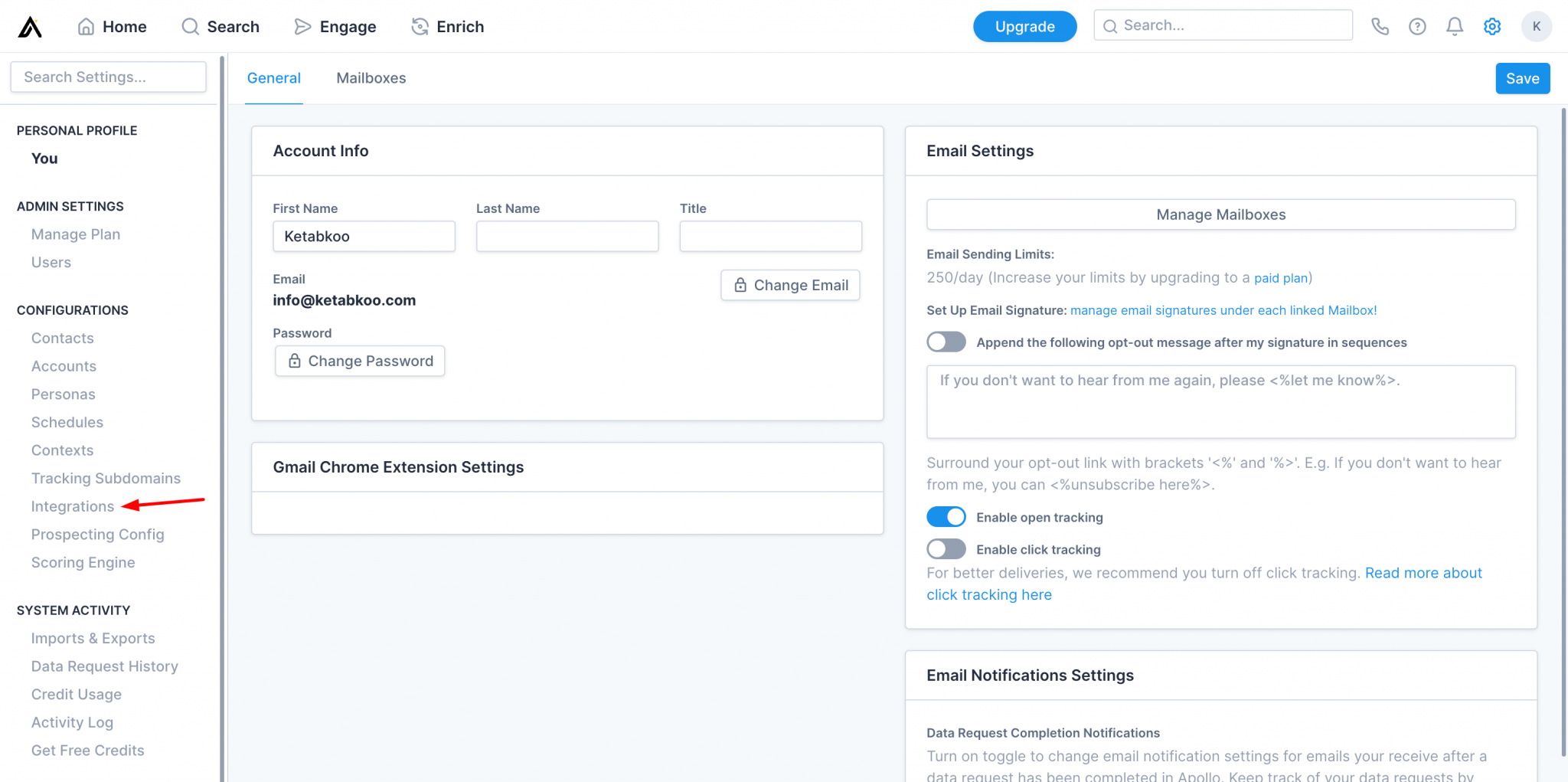Click the Last Name field
The image size is (1568, 782).
click(567, 237)
